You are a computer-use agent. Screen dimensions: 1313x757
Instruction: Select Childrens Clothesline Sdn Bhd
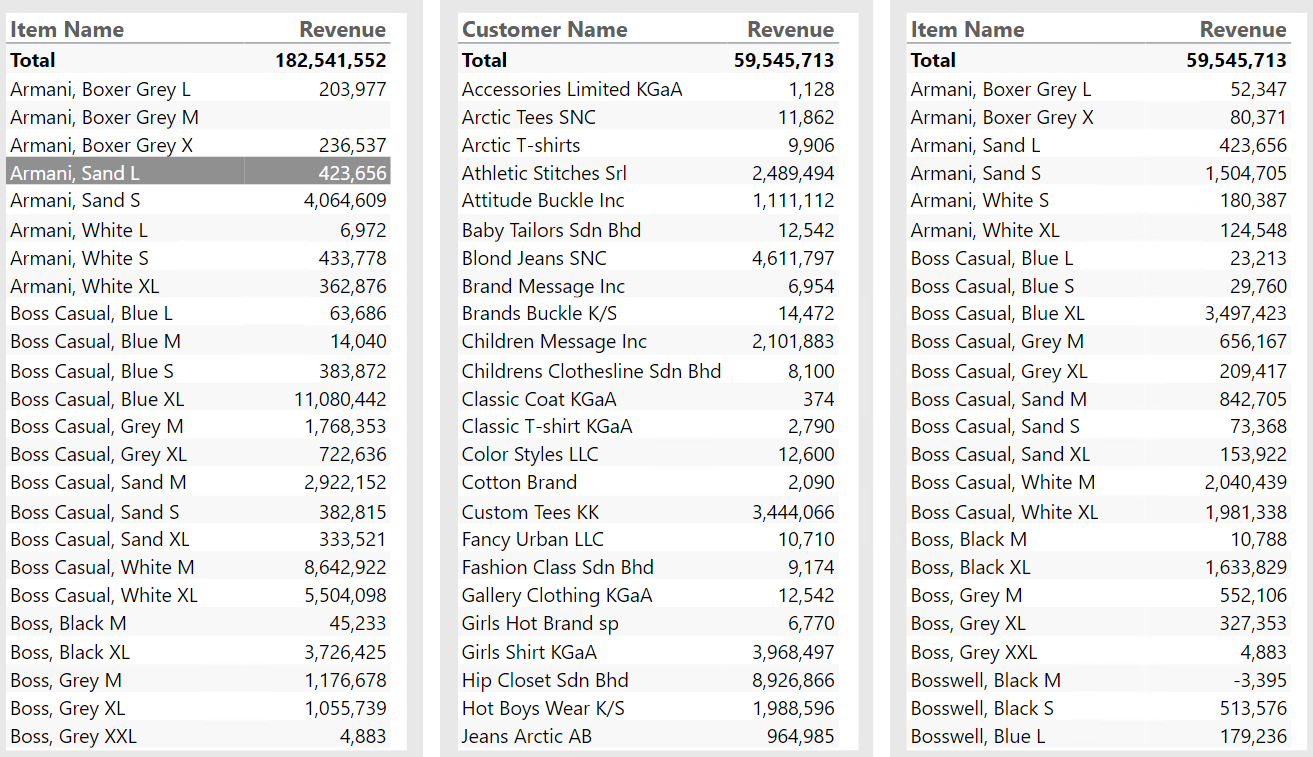coord(591,371)
